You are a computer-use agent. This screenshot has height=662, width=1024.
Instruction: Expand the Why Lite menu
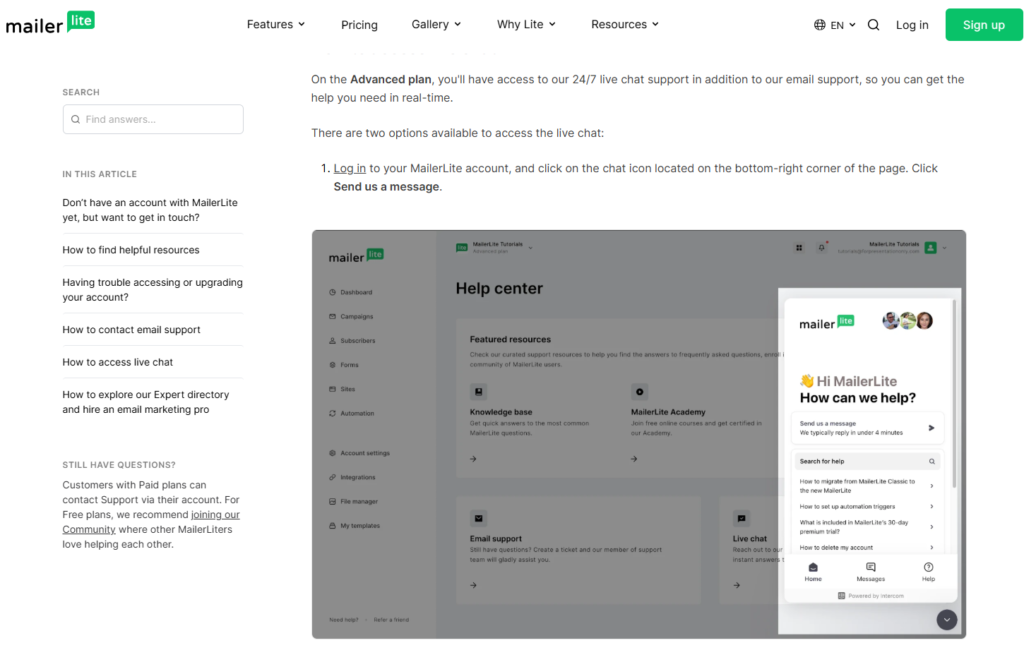pos(526,24)
